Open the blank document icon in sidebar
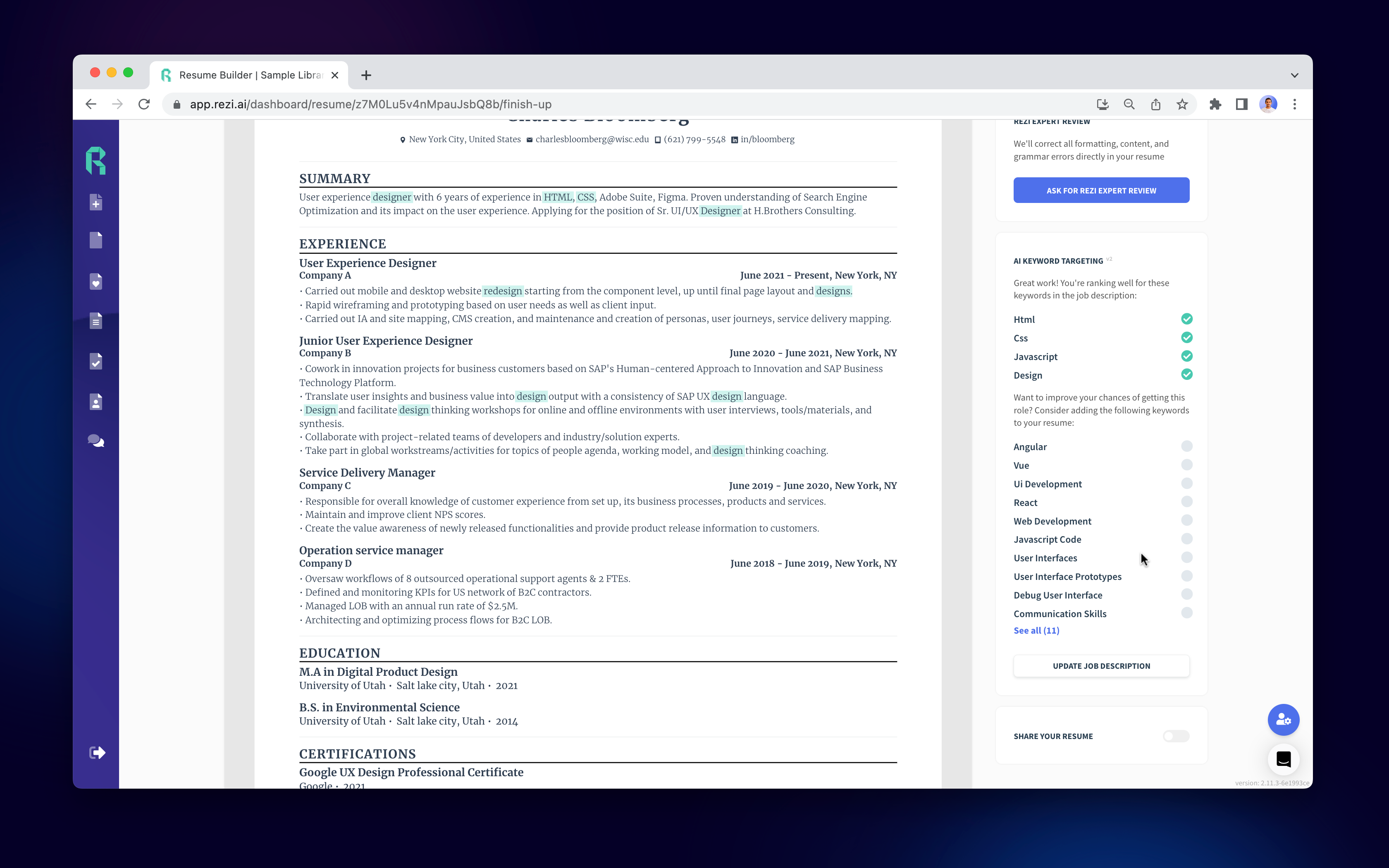This screenshot has height=868, width=1389. (x=96, y=240)
